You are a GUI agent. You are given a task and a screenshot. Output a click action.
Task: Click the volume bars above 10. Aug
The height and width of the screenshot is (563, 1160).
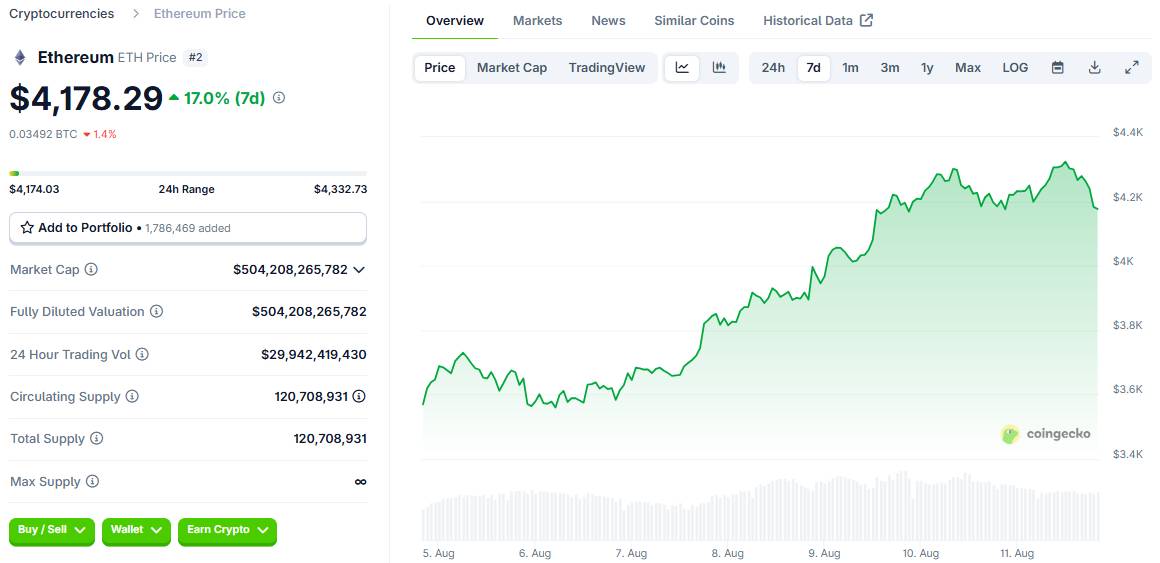click(921, 510)
